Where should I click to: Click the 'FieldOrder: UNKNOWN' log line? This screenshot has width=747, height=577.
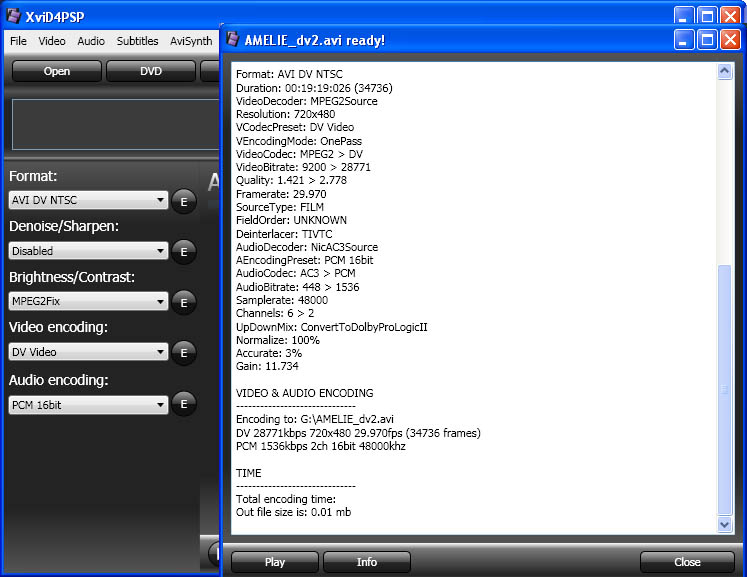tap(291, 220)
